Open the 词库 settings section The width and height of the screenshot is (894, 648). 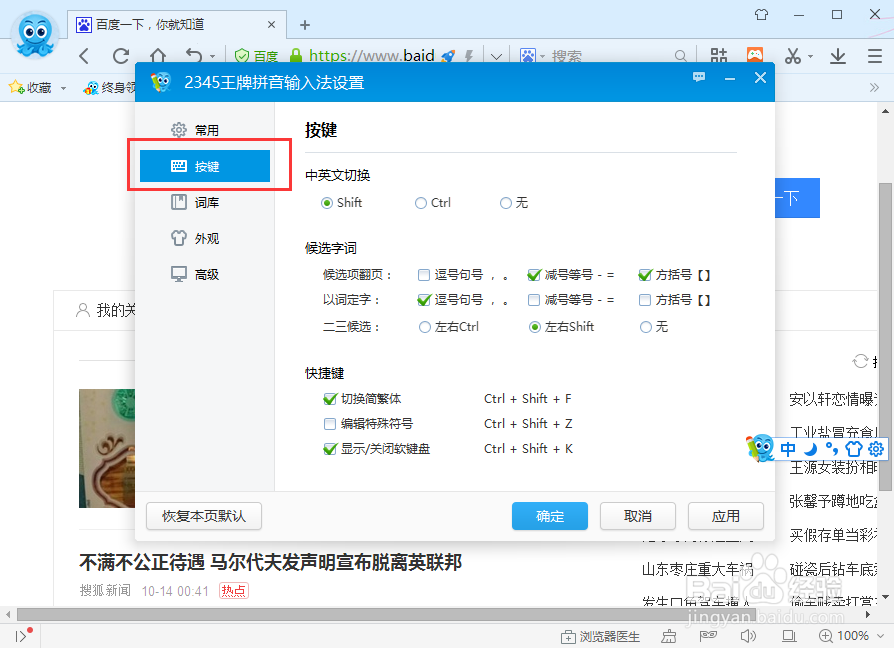point(196,202)
